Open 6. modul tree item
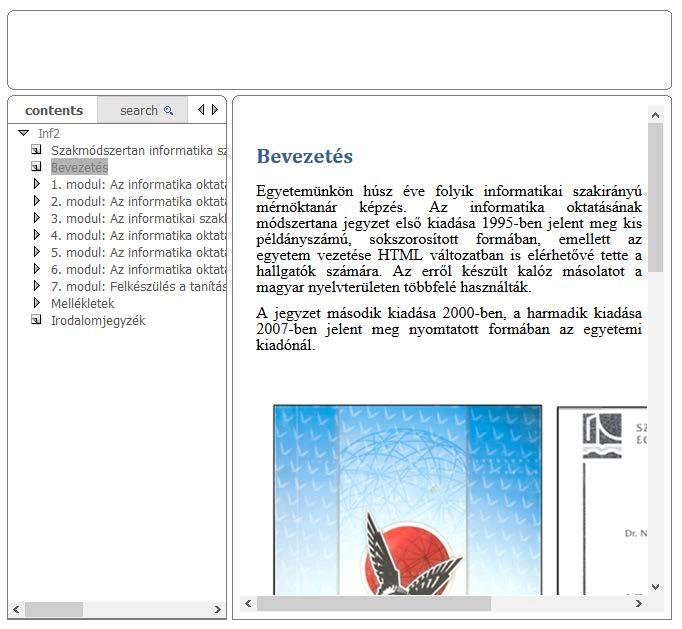The width and height of the screenshot is (682, 629). click(x=138, y=269)
